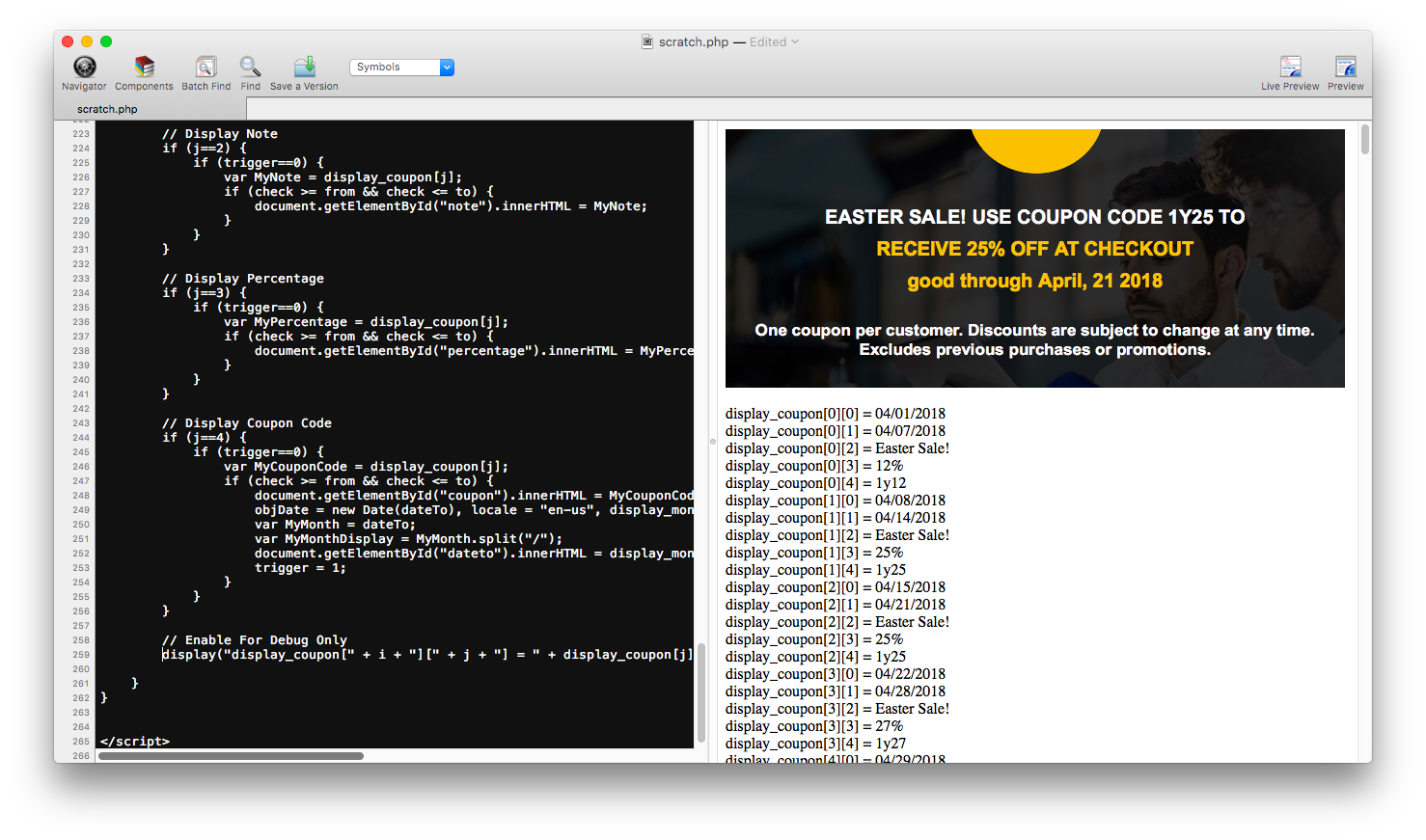Click 'display_coupon[3][3] = 27%' output line

click(814, 726)
